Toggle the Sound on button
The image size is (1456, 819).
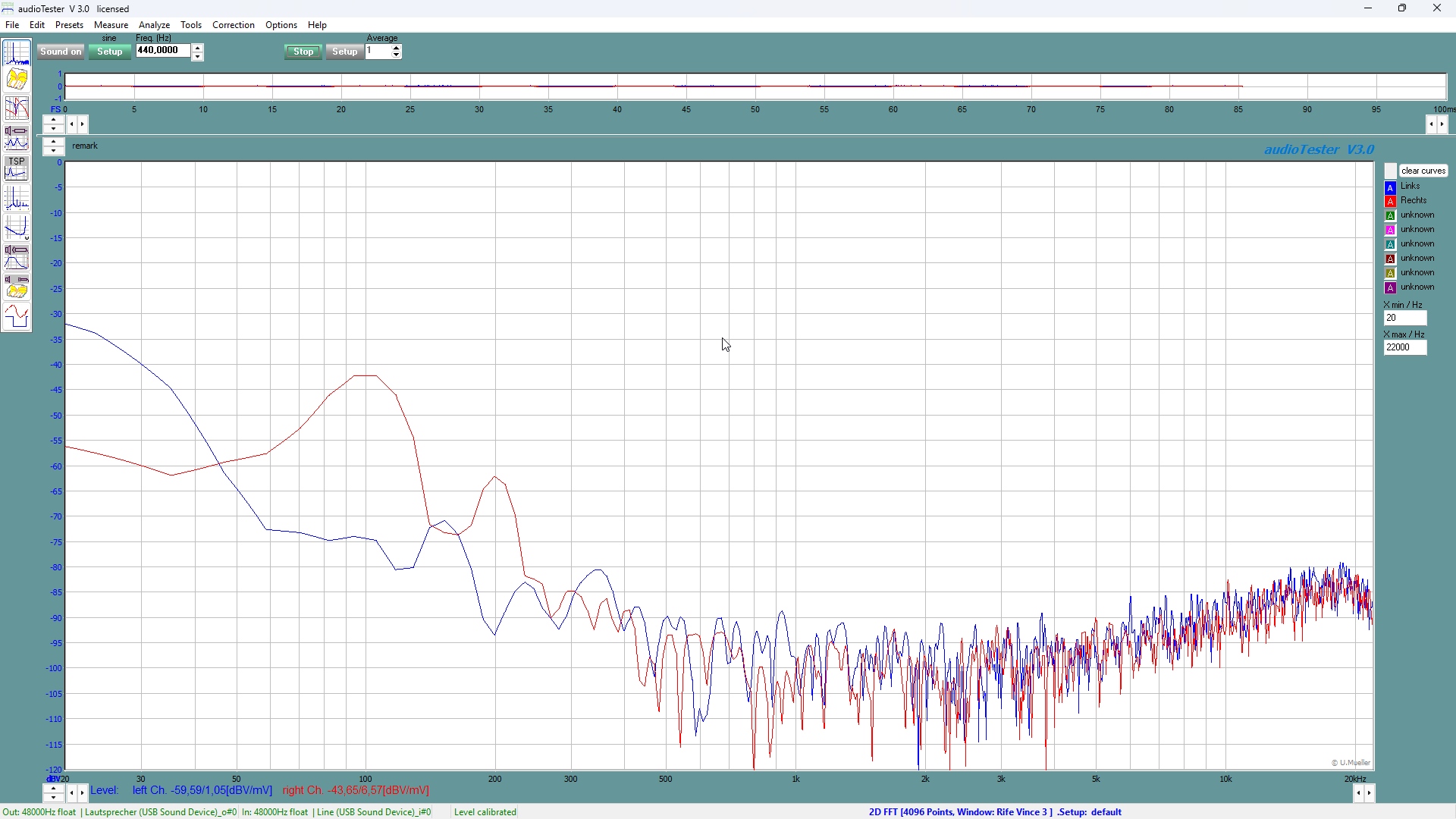[x=61, y=52]
